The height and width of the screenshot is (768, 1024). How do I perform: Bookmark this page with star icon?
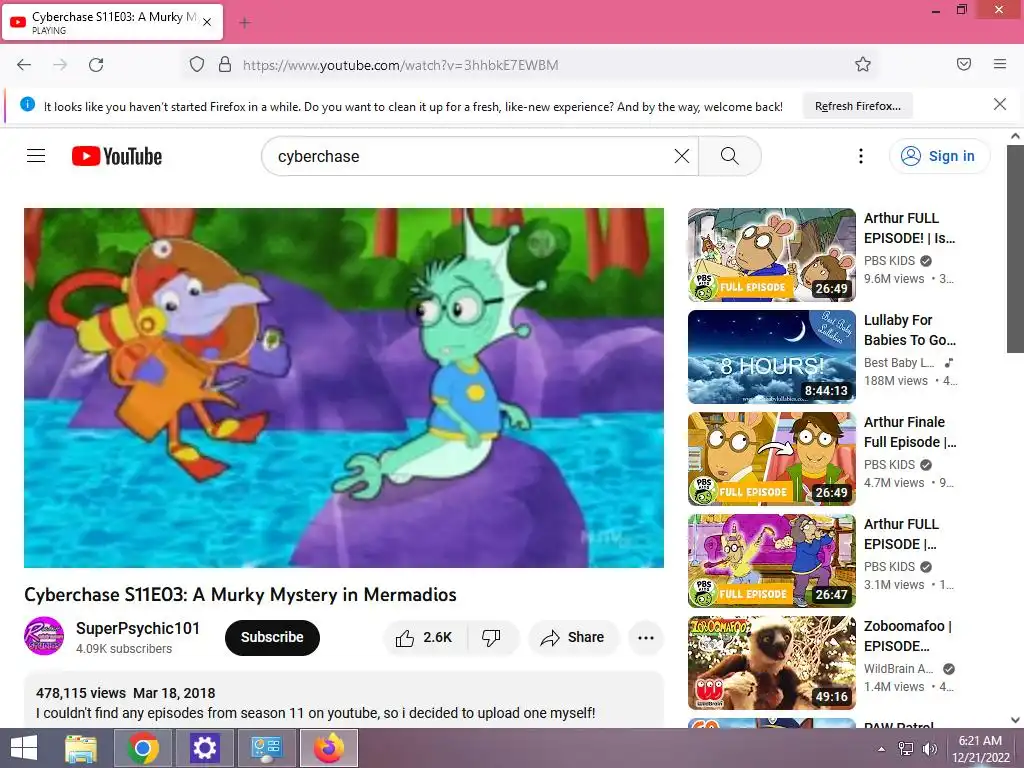(863, 65)
